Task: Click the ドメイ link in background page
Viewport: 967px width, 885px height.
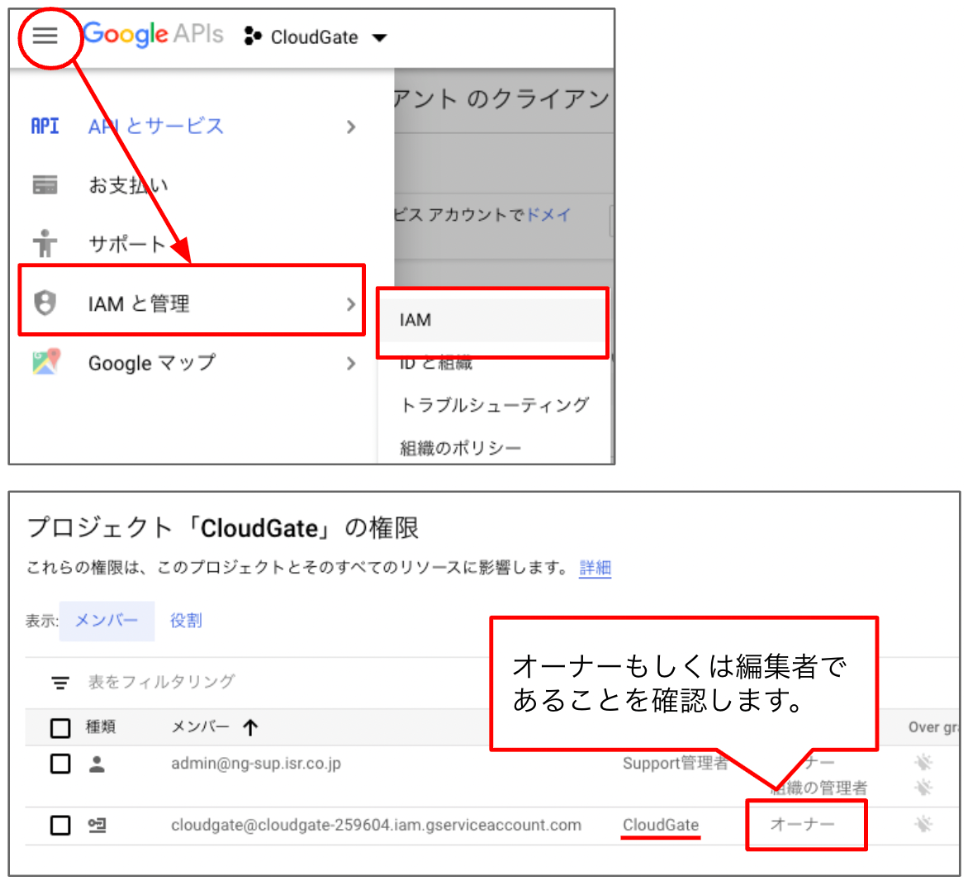Action: coord(549,215)
